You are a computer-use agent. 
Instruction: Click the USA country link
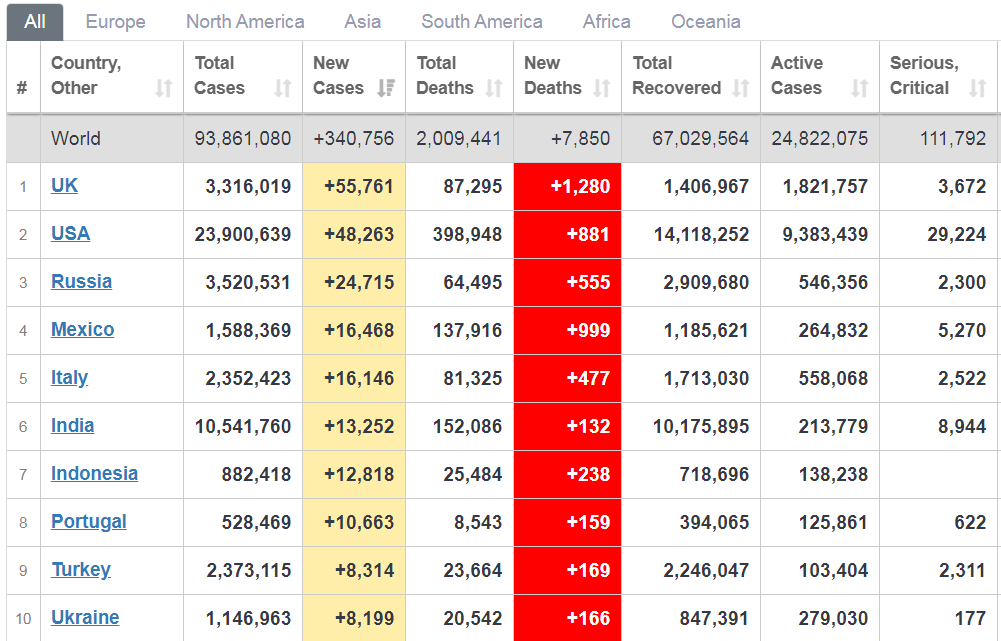[70, 234]
